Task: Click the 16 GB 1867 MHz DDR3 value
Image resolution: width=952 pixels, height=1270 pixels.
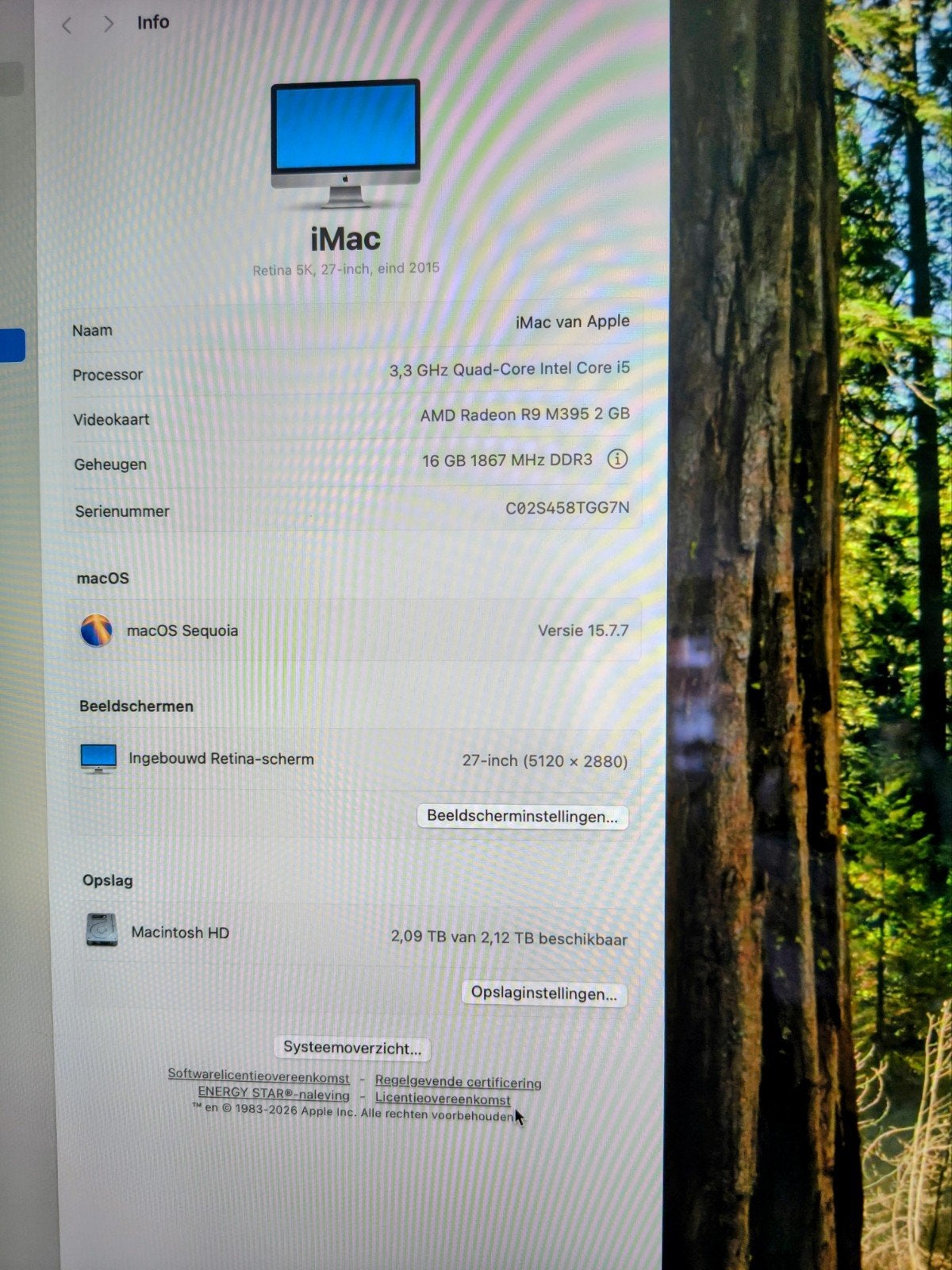Action: pyautogui.click(x=507, y=460)
